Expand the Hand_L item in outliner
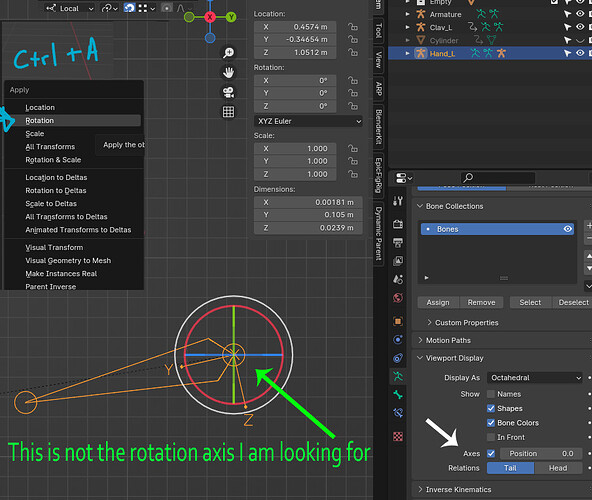The height and width of the screenshot is (500, 592). (407, 53)
